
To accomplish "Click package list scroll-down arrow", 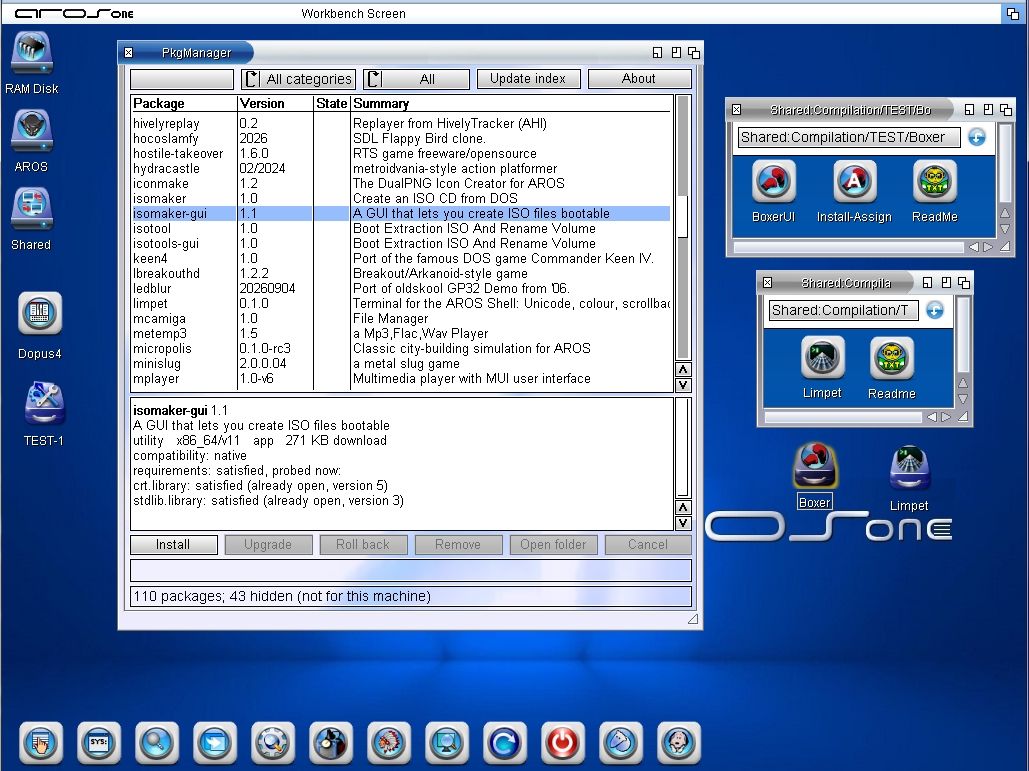I will (683, 385).
